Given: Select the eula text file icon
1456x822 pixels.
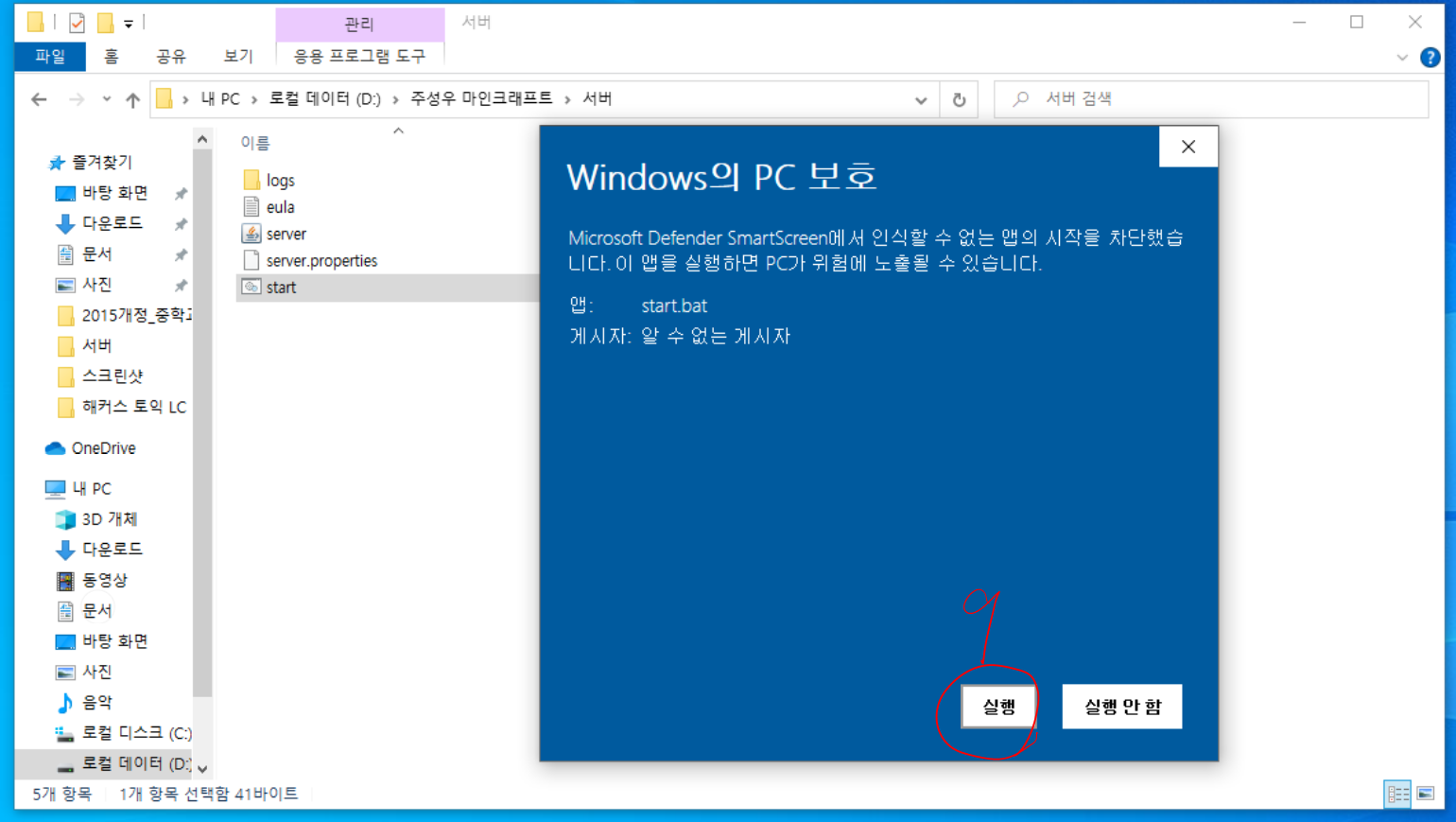Looking at the screenshot, I should tap(251, 206).
